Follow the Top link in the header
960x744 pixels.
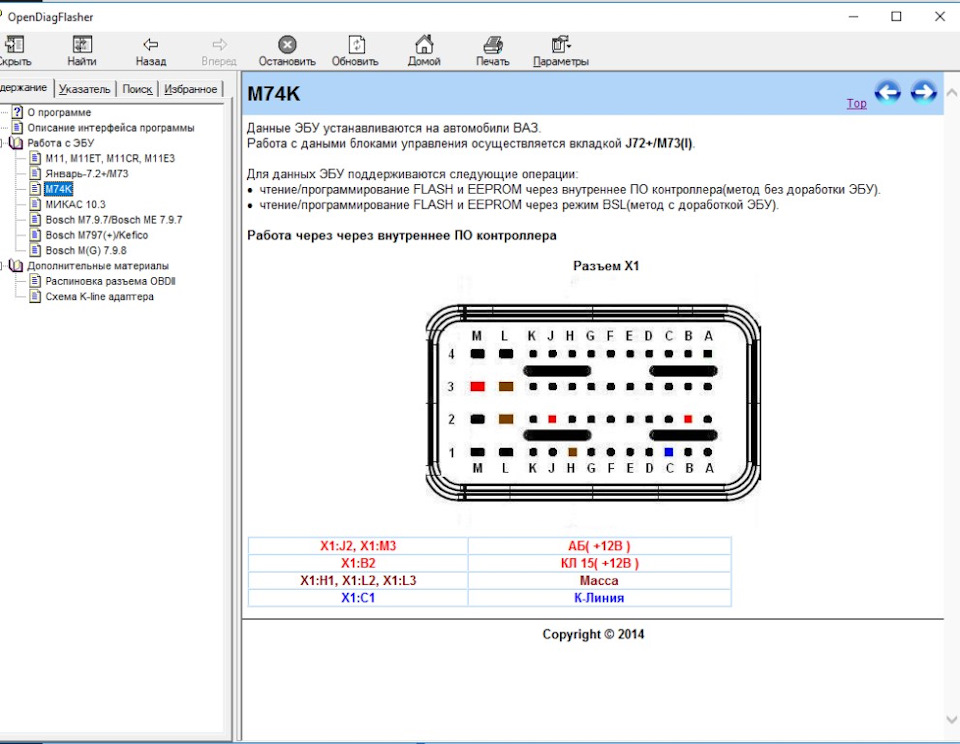[x=857, y=103]
